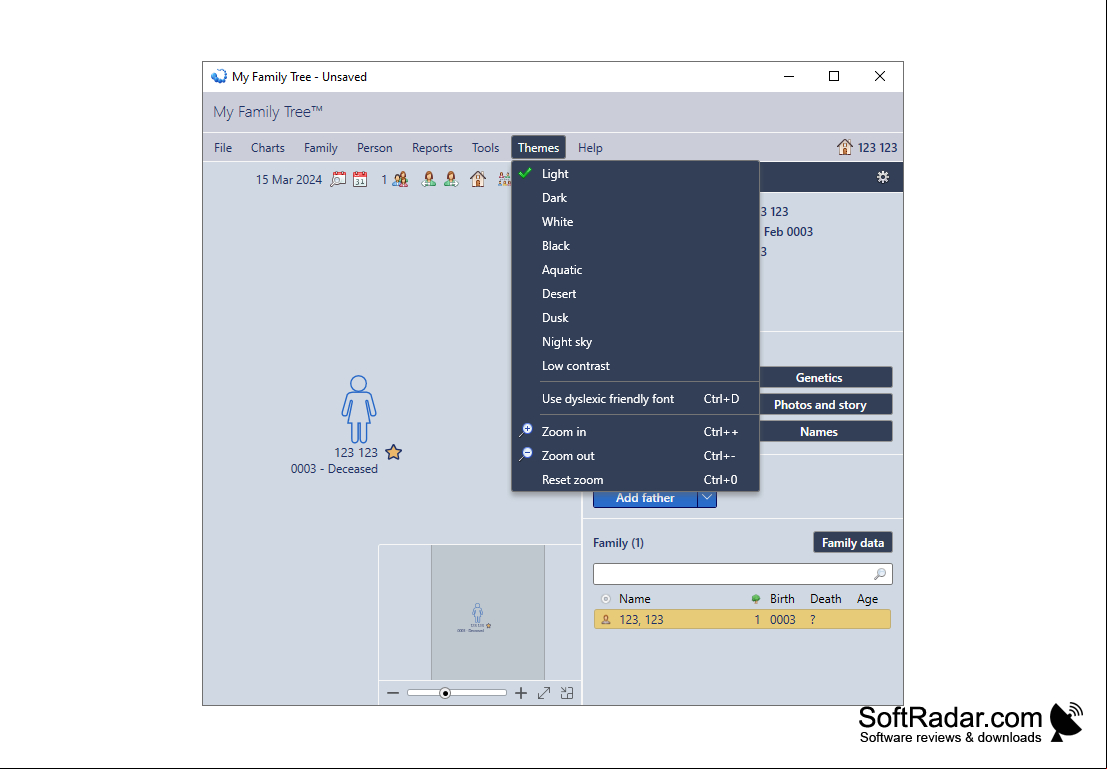Click the zoom slider handle
The image size is (1107, 769).
click(x=445, y=693)
